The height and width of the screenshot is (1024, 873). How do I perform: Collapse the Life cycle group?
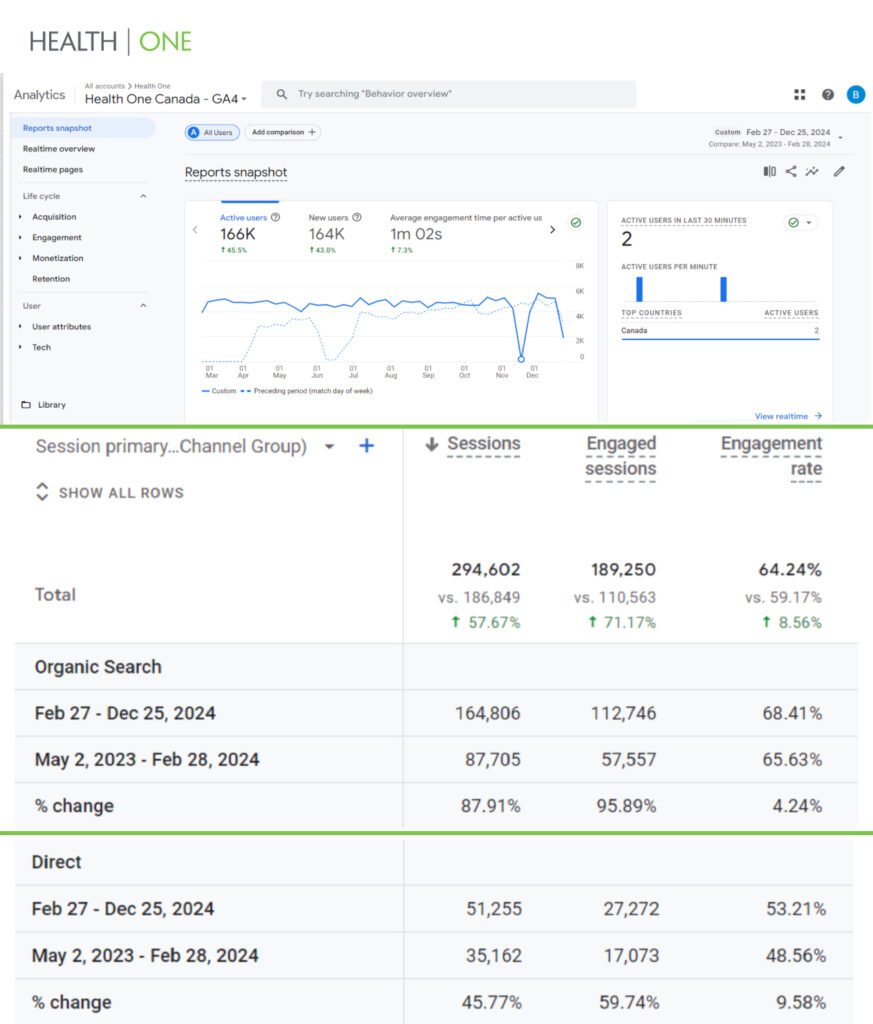(x=142, y=196)
